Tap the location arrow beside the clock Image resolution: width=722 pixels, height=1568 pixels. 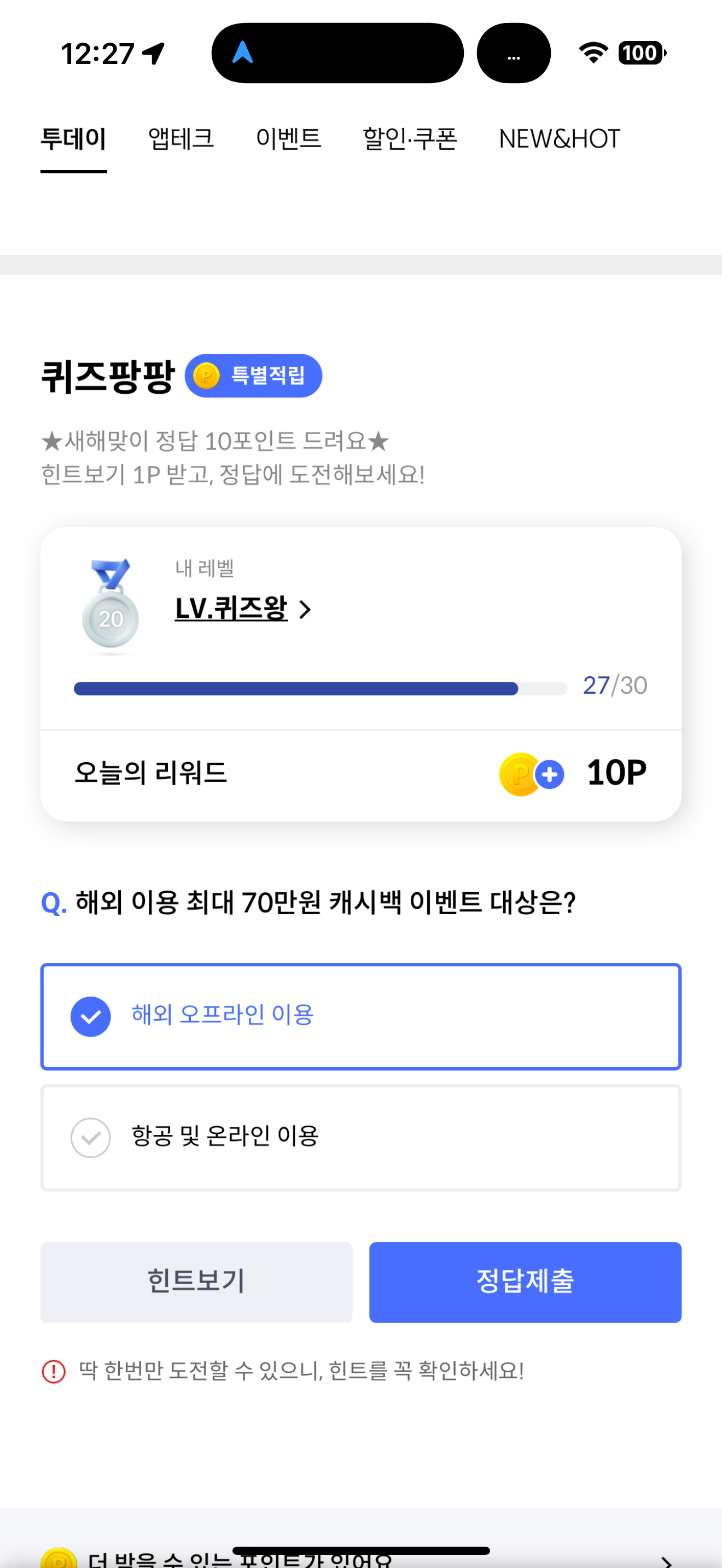153,53
